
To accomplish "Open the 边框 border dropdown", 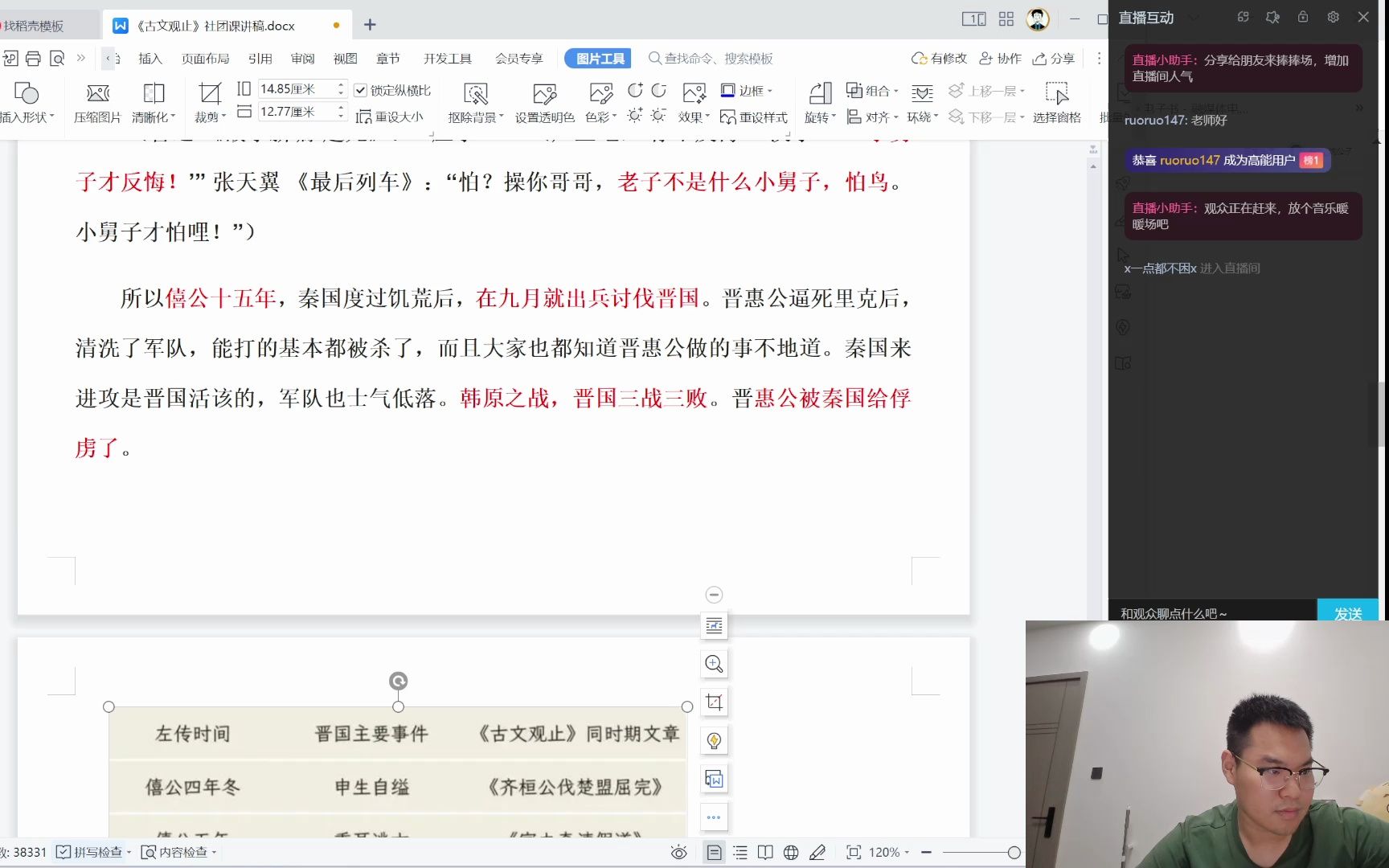I will 747,90.
